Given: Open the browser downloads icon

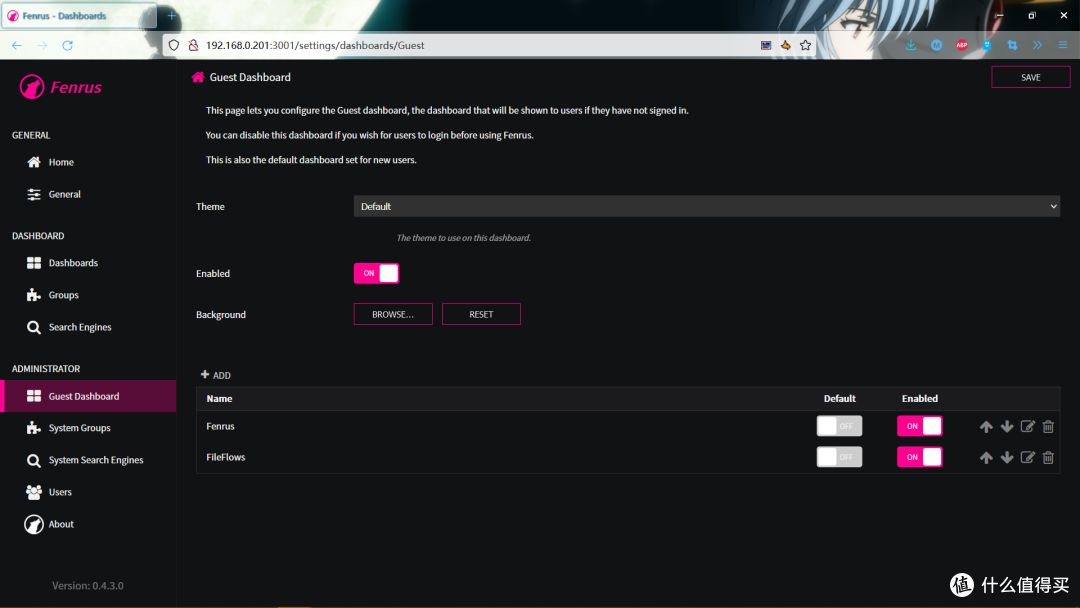Looking at the screenshot, I should pos(910,45).
